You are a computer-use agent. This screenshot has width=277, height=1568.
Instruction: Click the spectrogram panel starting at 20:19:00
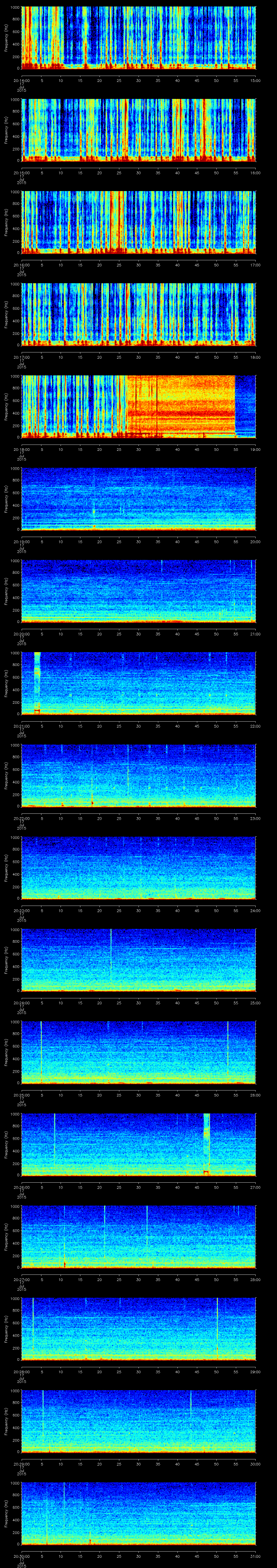[x=139, y=499]
